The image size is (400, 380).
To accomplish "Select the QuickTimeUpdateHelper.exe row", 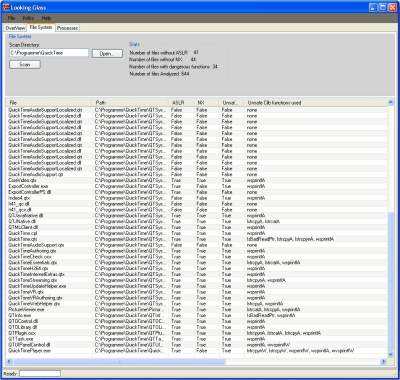I will pos(197,286).
